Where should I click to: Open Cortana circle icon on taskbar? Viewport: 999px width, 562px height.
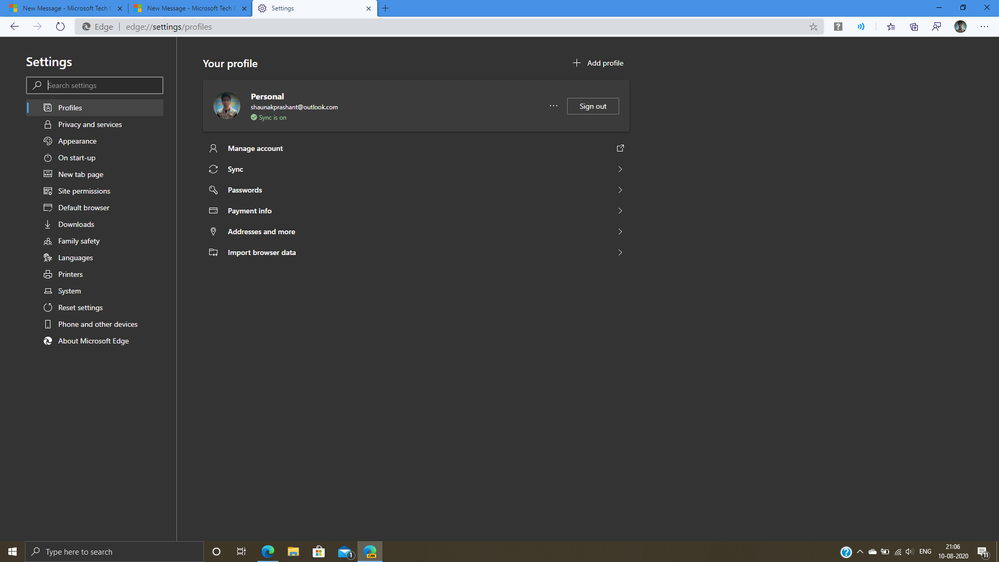click(x=216, y=552)
